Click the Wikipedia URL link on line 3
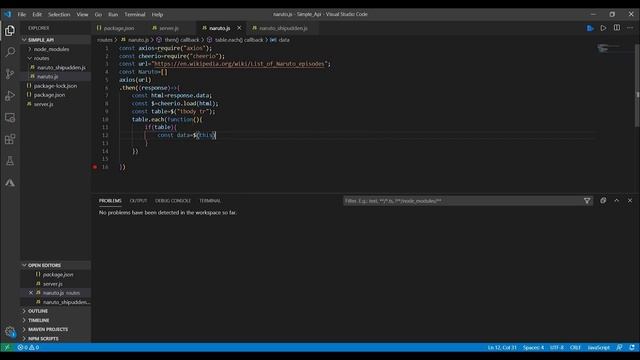640x360 pixels. tap(239, 64)
